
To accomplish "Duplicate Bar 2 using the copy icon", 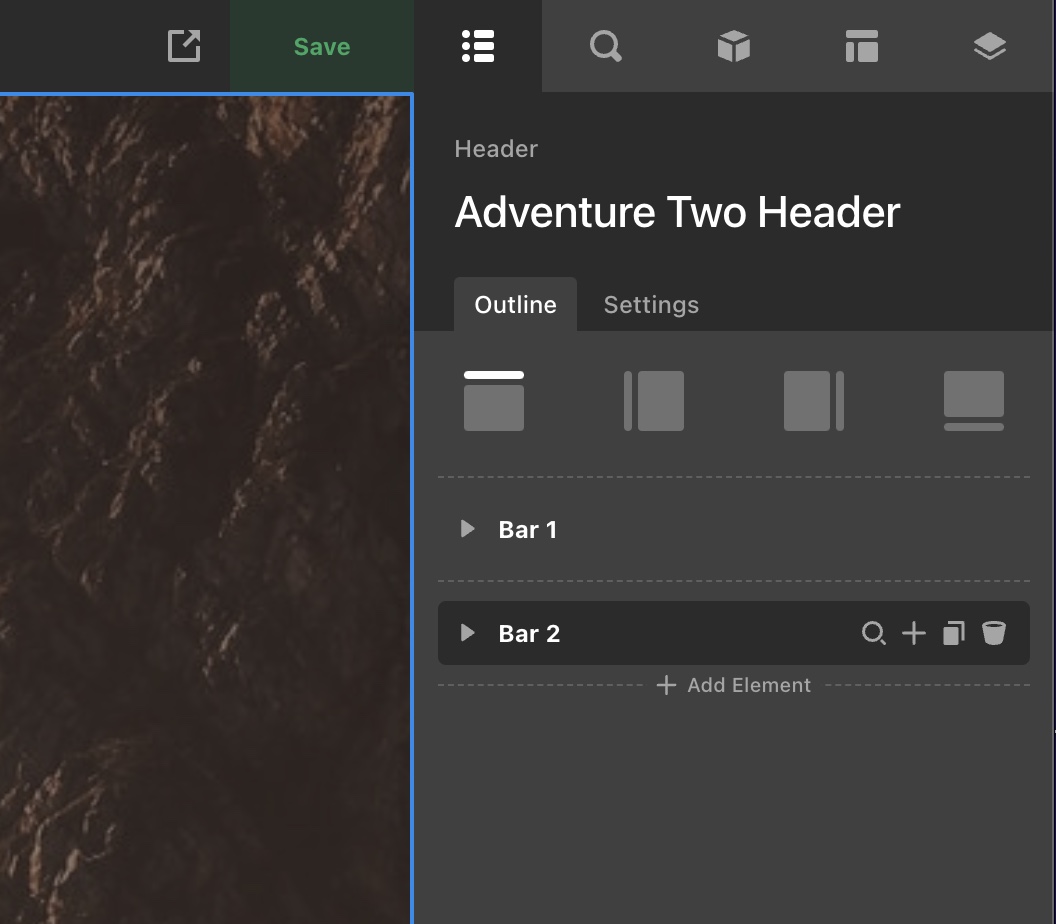I will pyautogui.click(x=953, y=633).
